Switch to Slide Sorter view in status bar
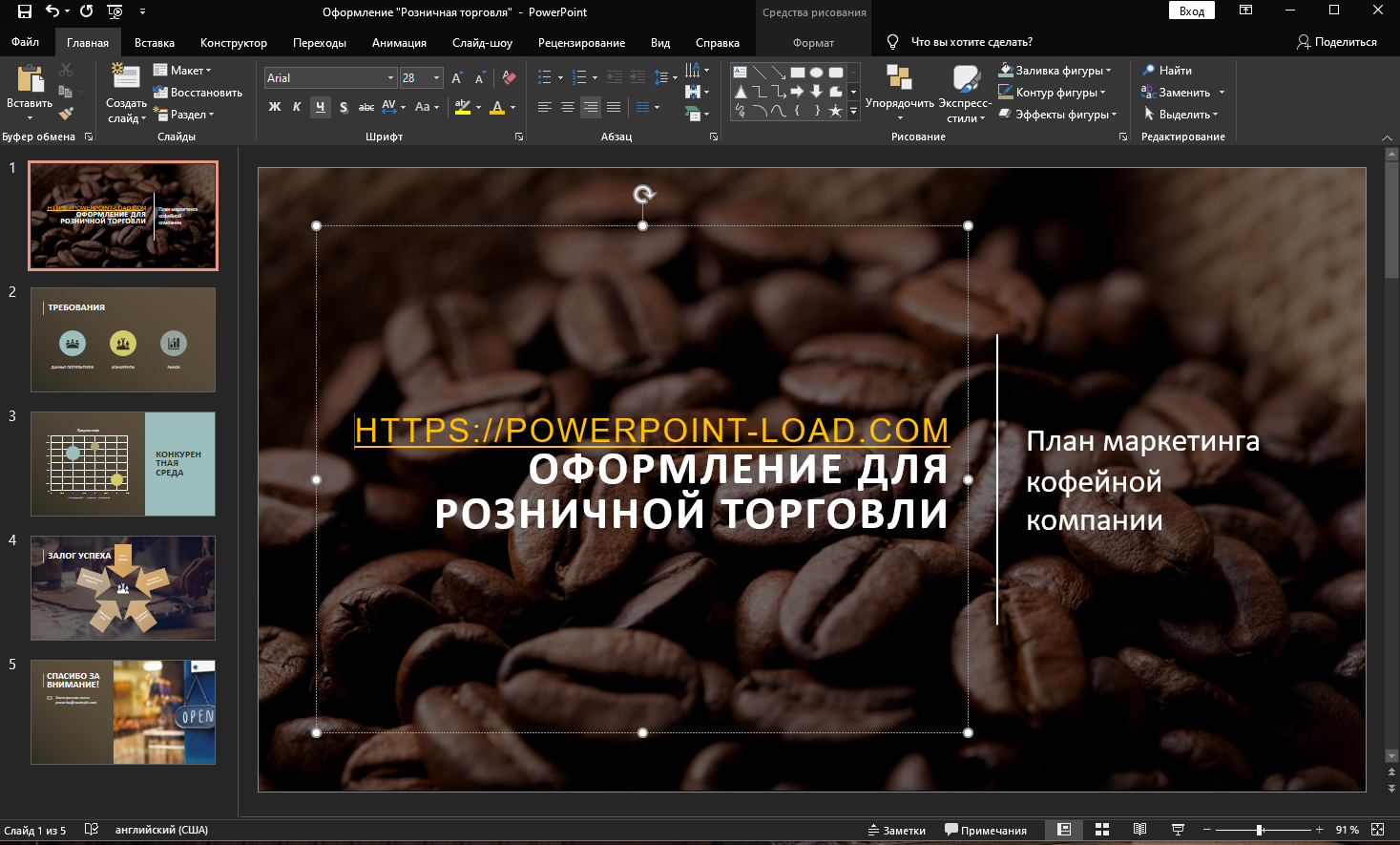1400x845 pixels. (x=1101, y=829)
